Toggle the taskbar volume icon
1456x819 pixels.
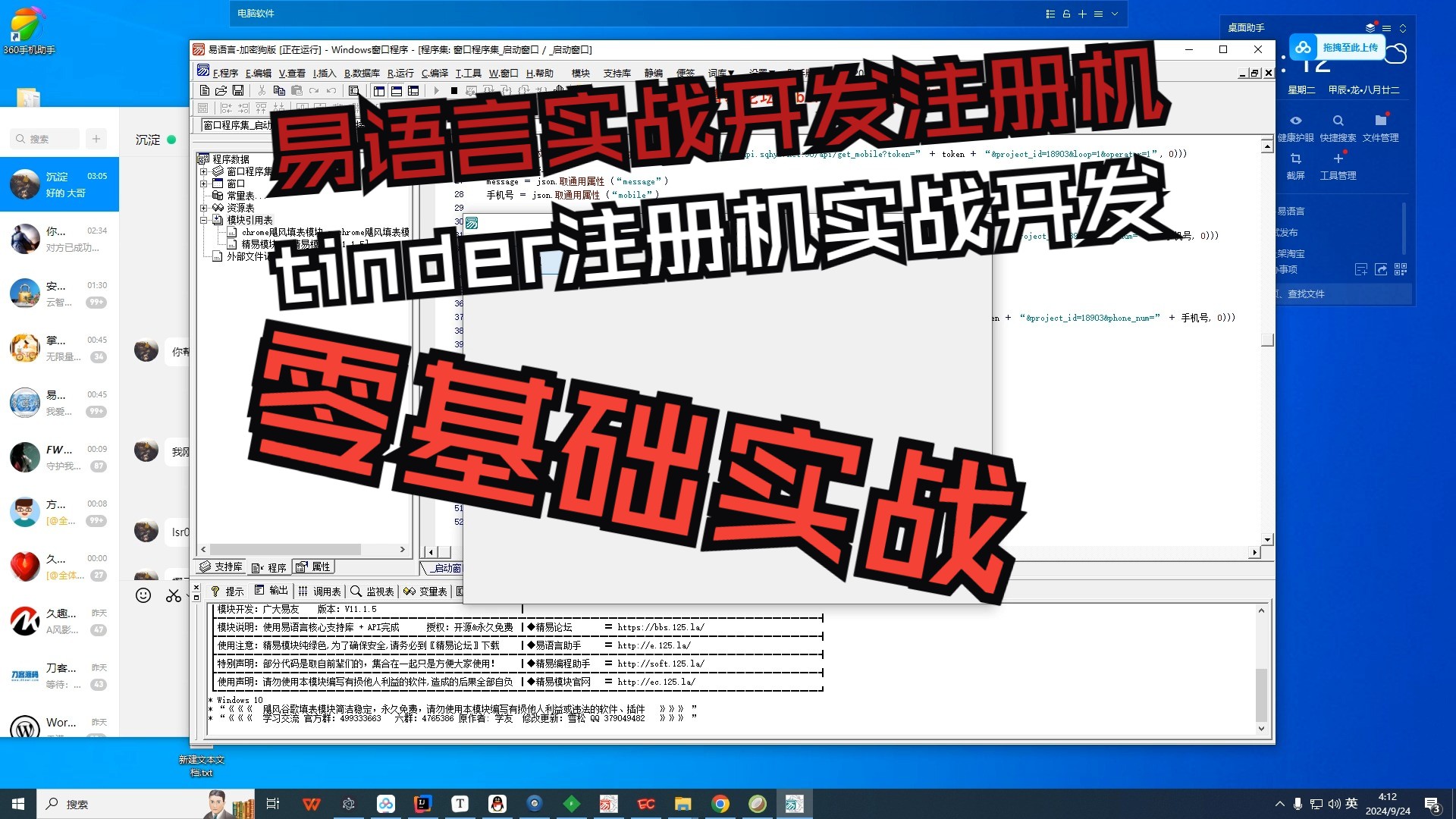tap(1334, 804)
